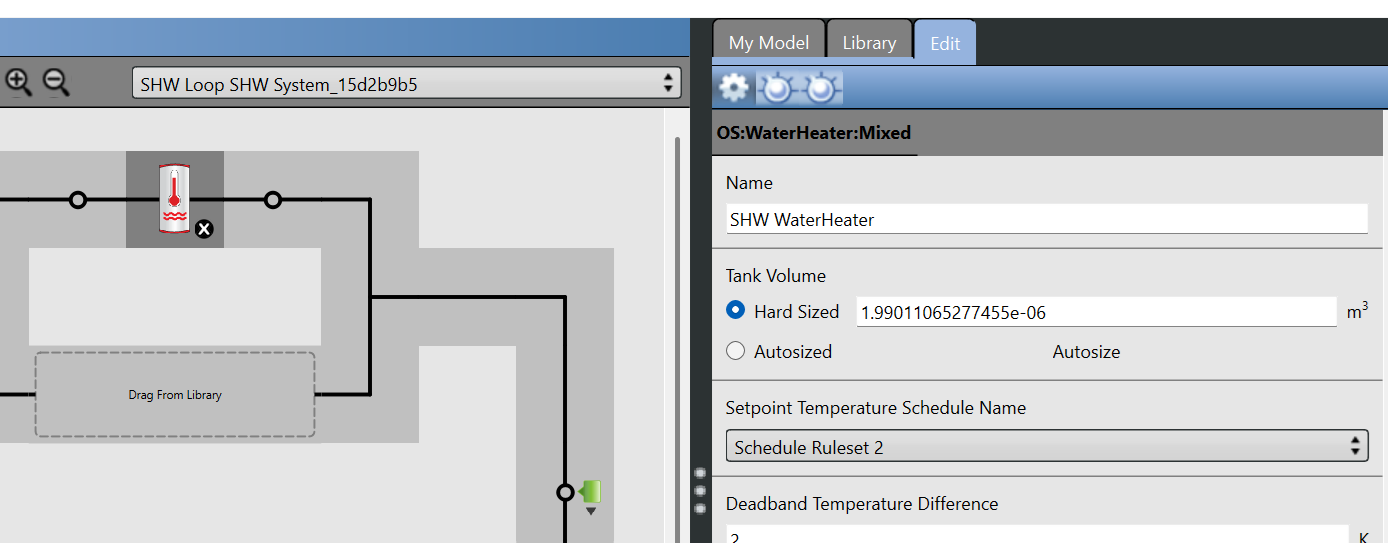Viewport: 1388px width, 543px height.
Task: Select the green setpoint manager icon
Action: 590,491
